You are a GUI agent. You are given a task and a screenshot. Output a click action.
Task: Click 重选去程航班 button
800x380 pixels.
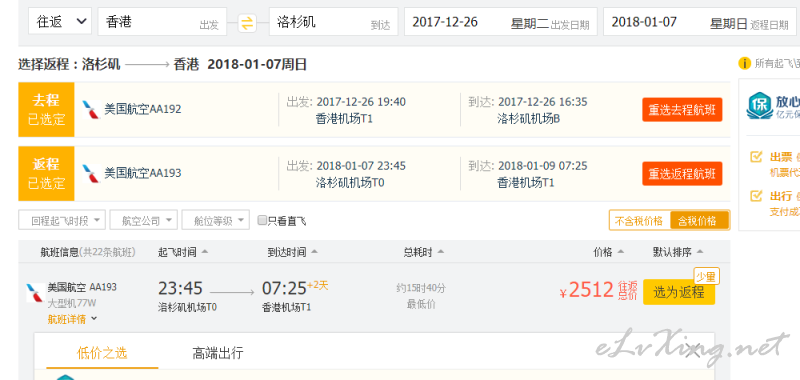pos(682,110)
